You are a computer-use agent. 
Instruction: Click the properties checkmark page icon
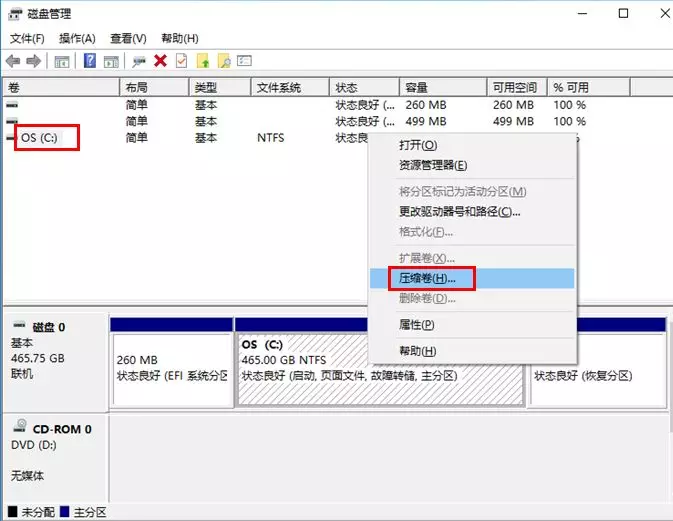click(x=182, y=61)
